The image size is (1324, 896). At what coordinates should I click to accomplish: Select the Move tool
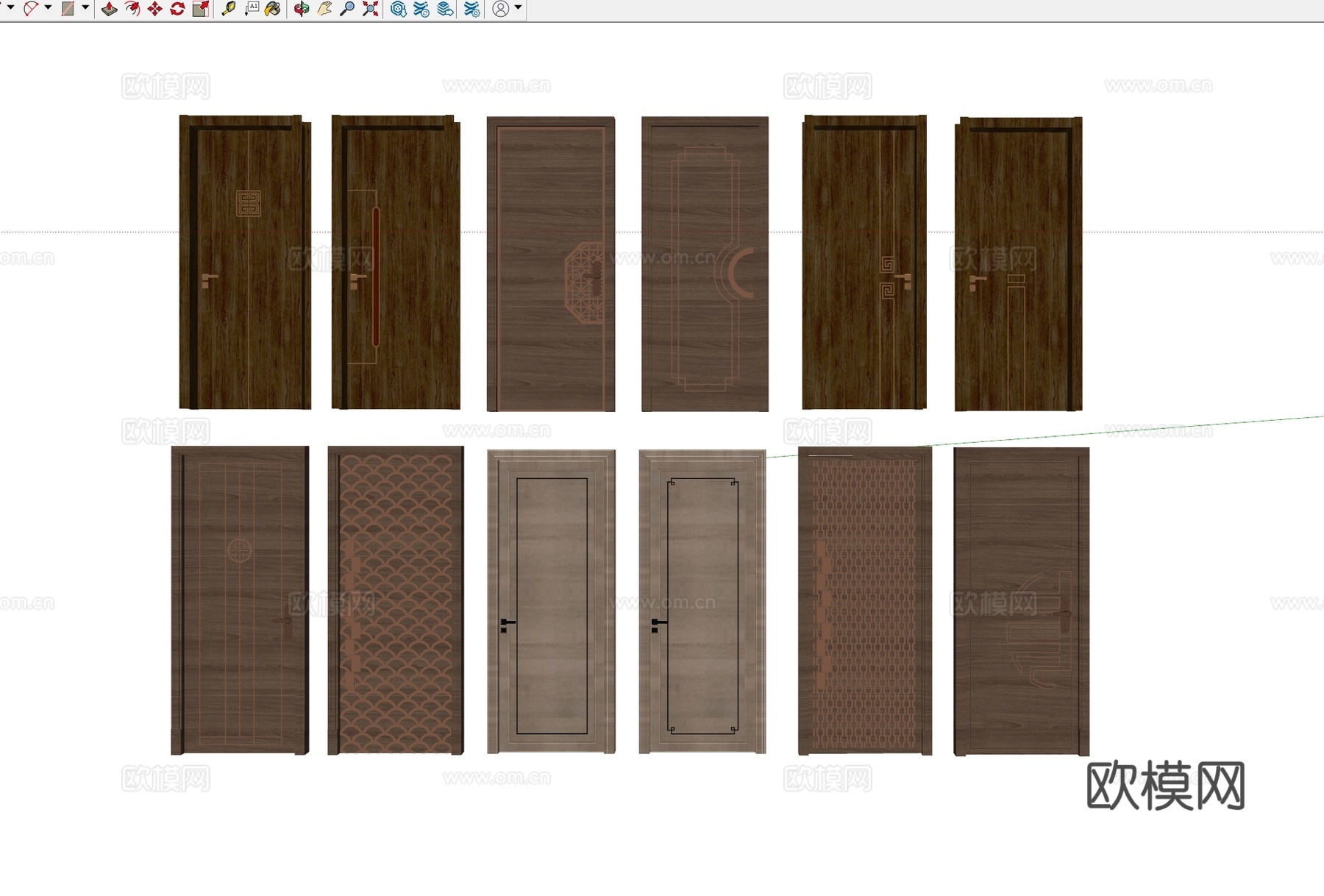click(154, 9)
